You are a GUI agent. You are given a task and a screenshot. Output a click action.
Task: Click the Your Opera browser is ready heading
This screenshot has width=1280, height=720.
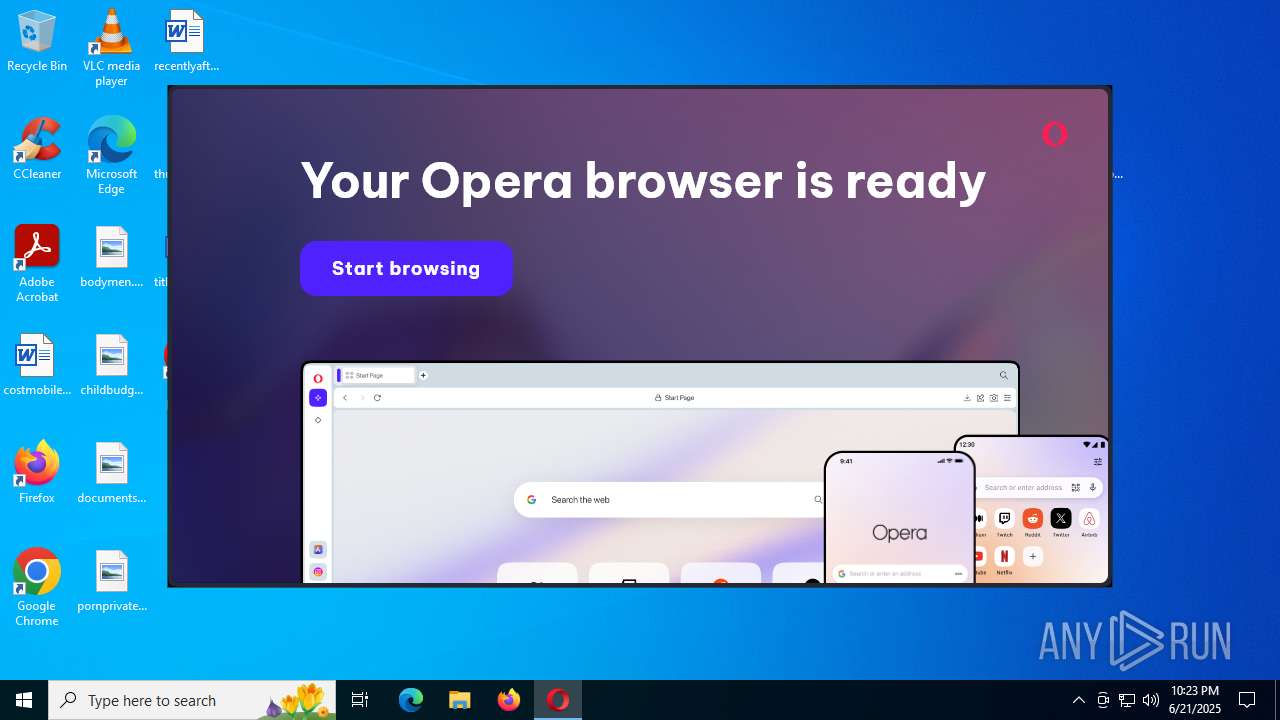pos(643,180)
